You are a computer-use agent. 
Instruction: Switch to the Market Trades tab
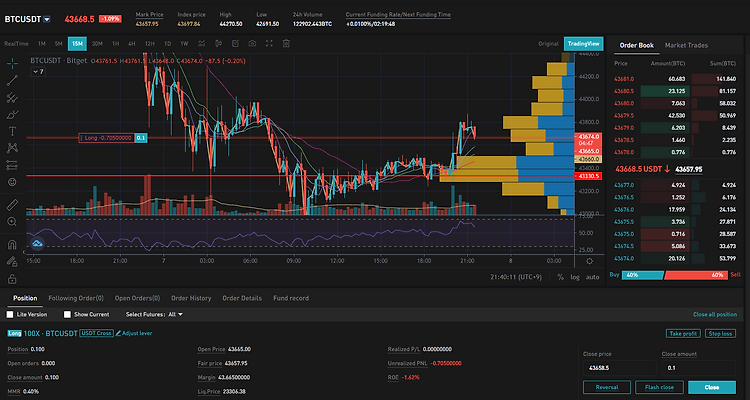[x=686, y=45]
